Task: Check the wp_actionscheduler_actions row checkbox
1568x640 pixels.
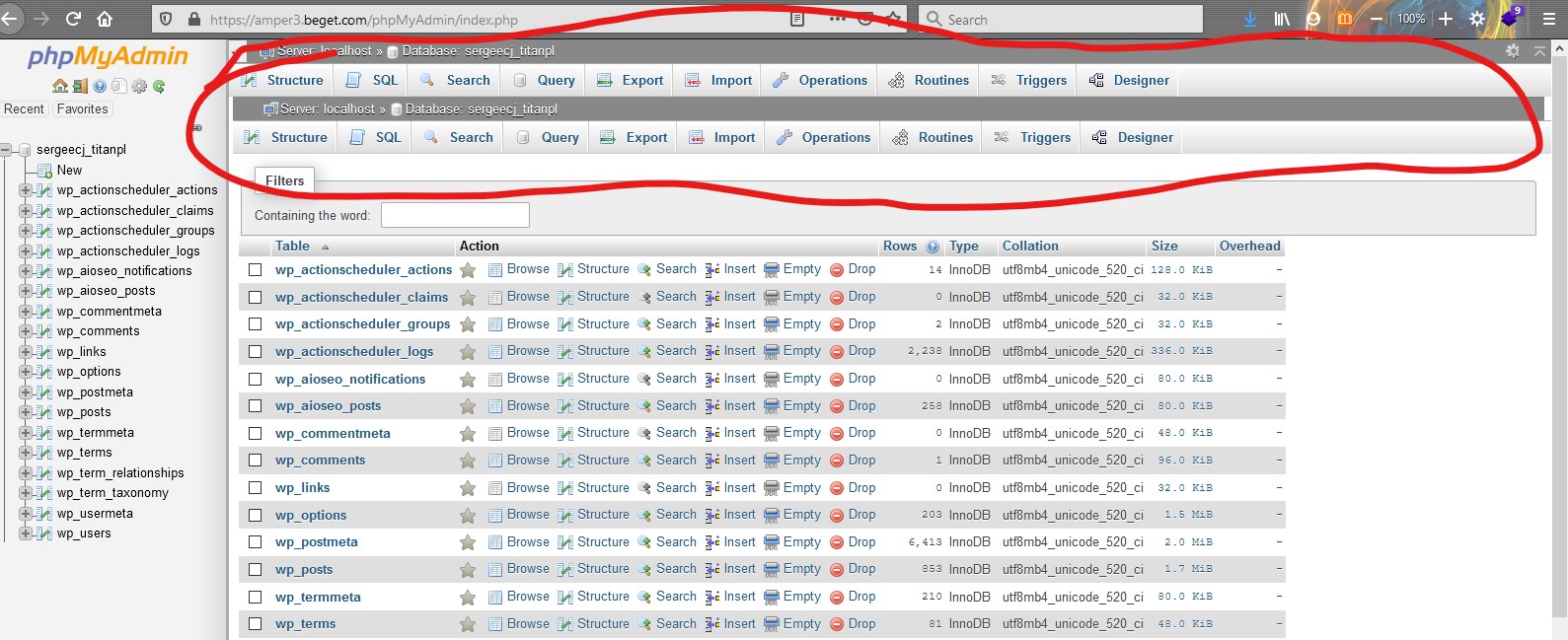Action: pyautogui.click(x=256, y=269)
